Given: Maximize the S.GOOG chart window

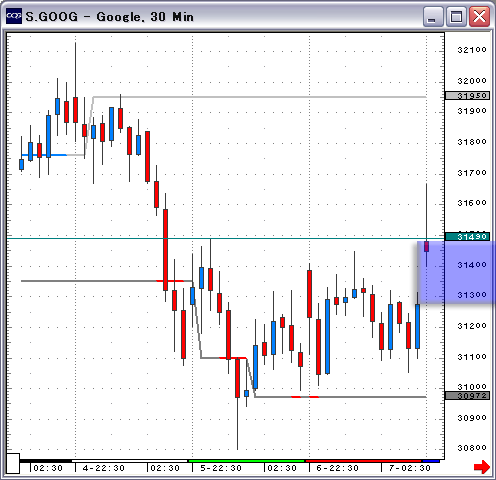Looking at the screenshot, I should 456,16.
